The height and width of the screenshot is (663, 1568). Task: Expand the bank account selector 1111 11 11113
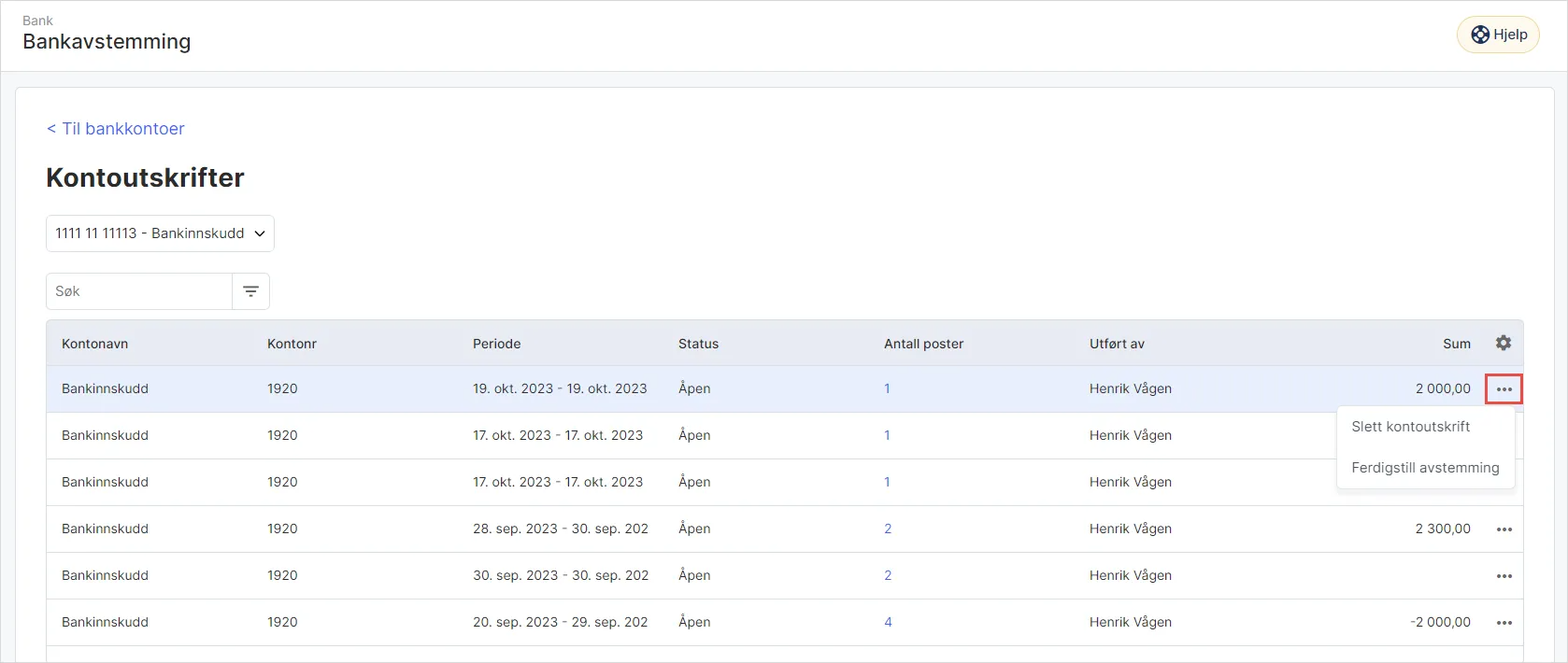[x=160, y=233]
